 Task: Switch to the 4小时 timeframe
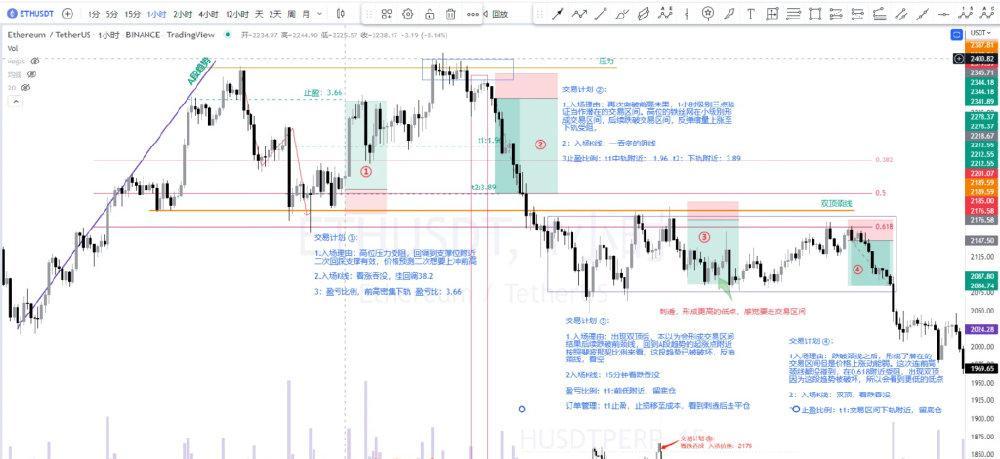(x=208, y=14)
